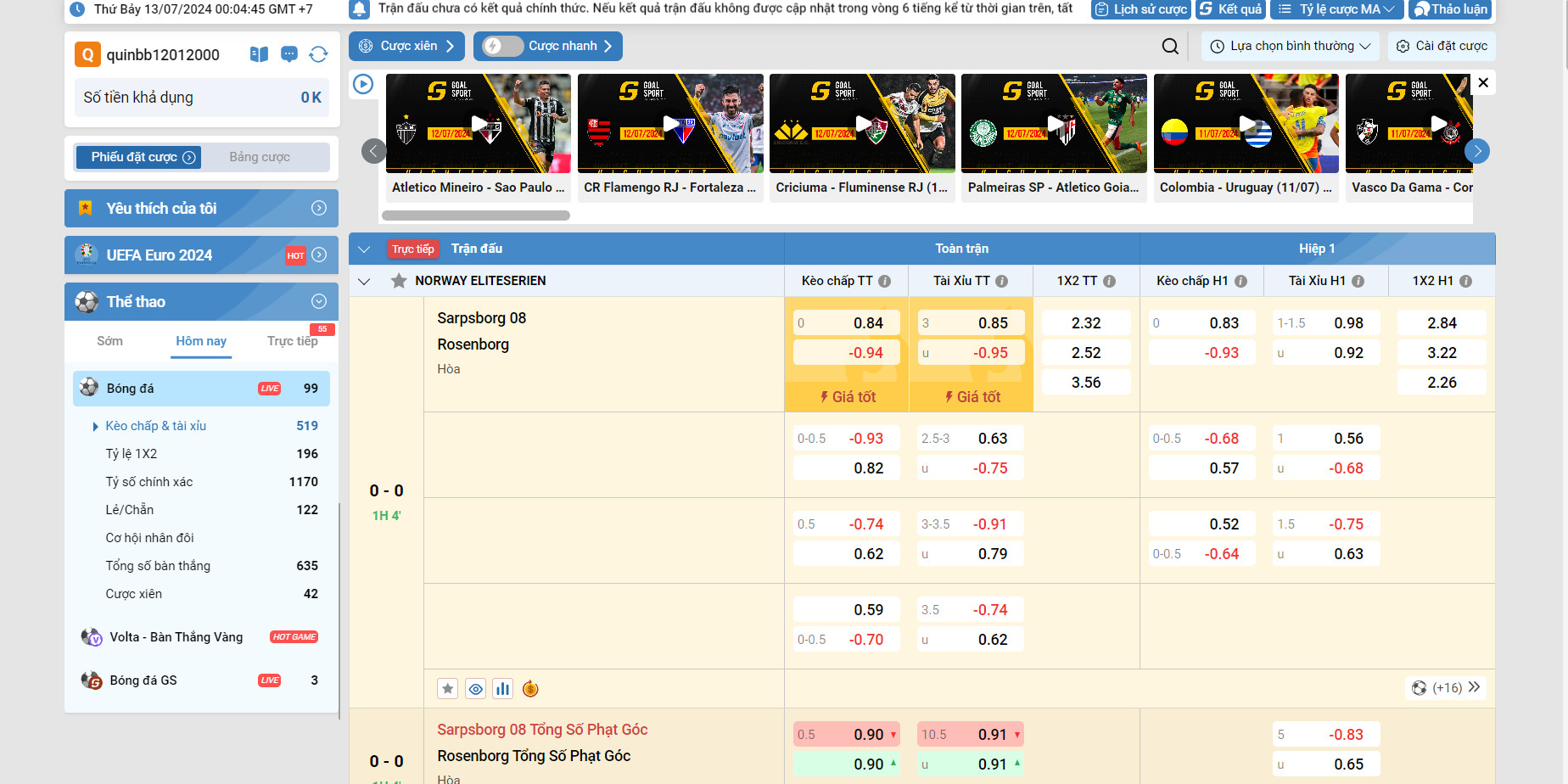
Task: Open the match statistics bar chart icon
Action: [503, 689]
